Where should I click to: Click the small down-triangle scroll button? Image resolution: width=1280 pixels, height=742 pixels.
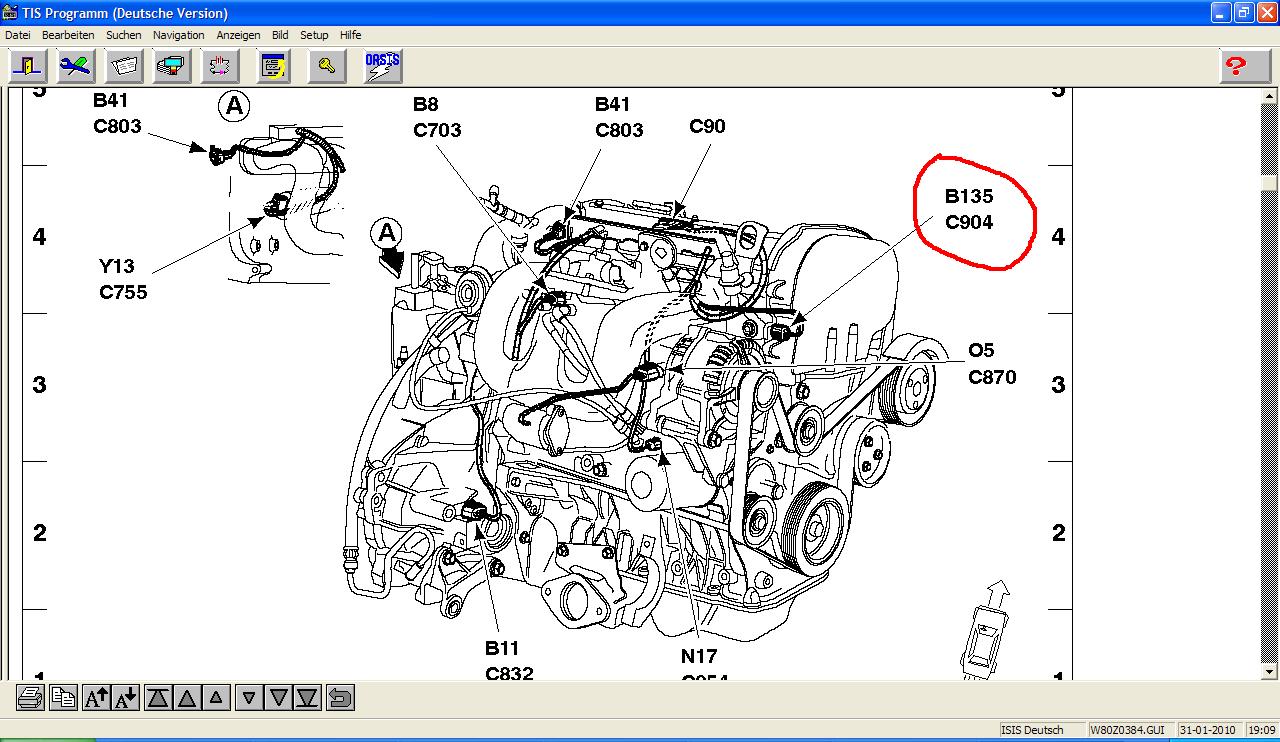point(250,697)
